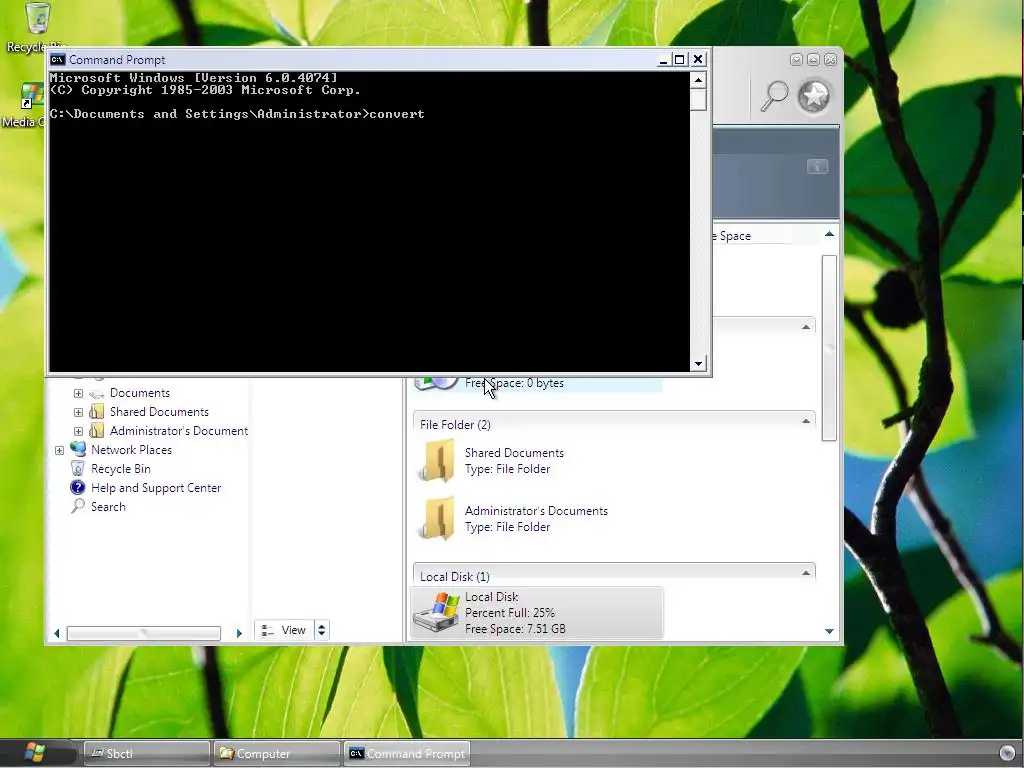
Task: Minimize the Computer window
Action: (796, 59)
